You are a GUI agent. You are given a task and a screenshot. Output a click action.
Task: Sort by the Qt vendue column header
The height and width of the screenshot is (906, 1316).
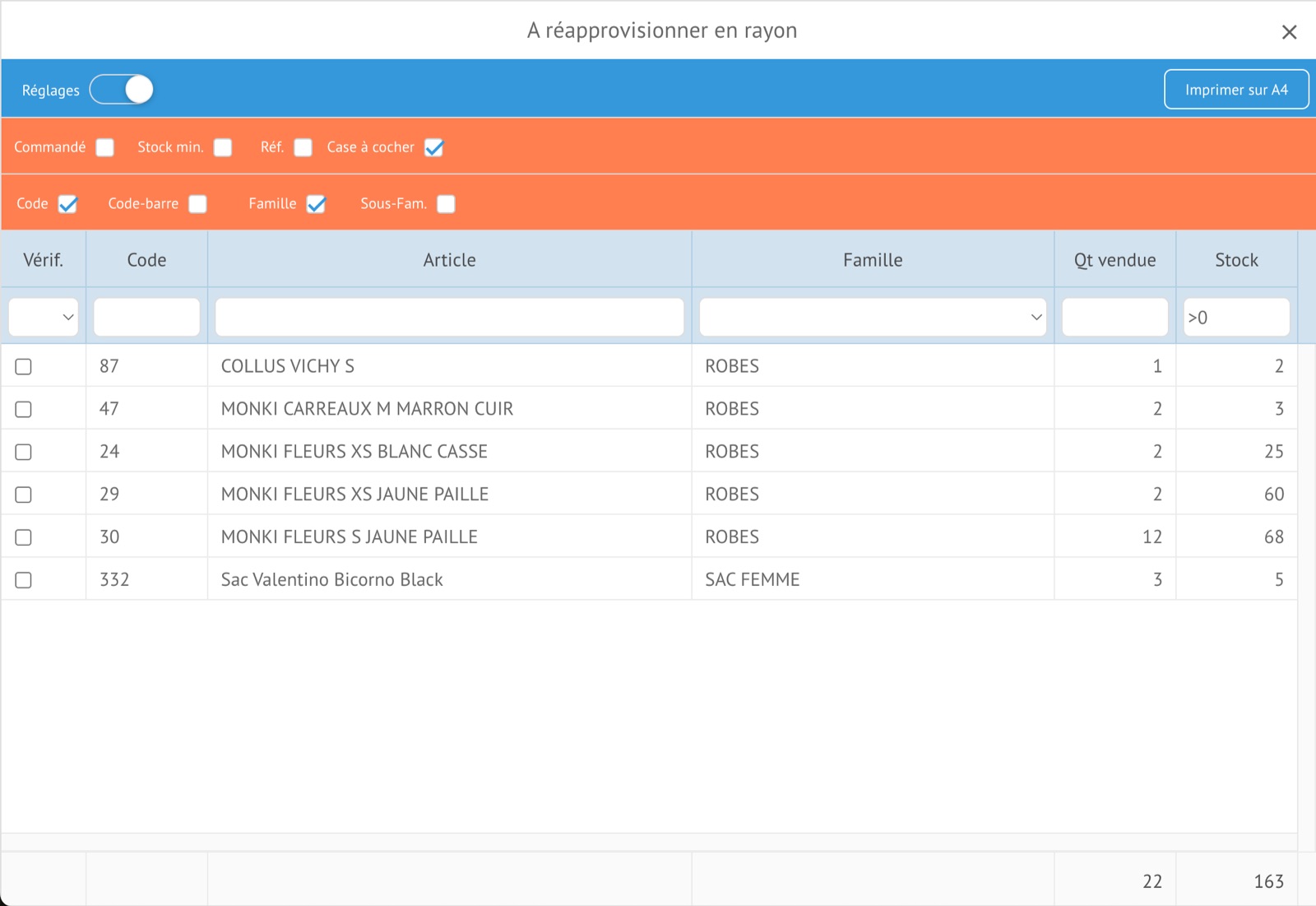(x=1114, y=260)
